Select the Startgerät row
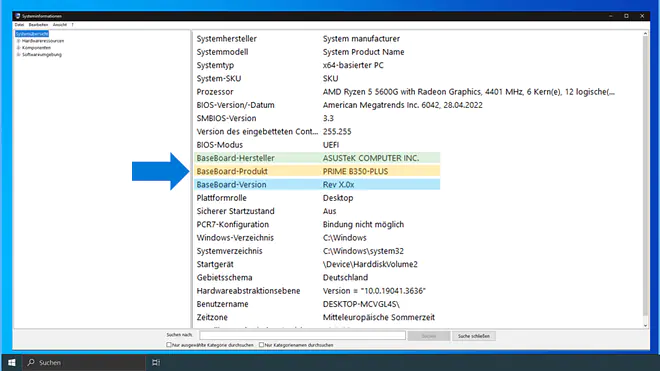 tap(418, 264)
